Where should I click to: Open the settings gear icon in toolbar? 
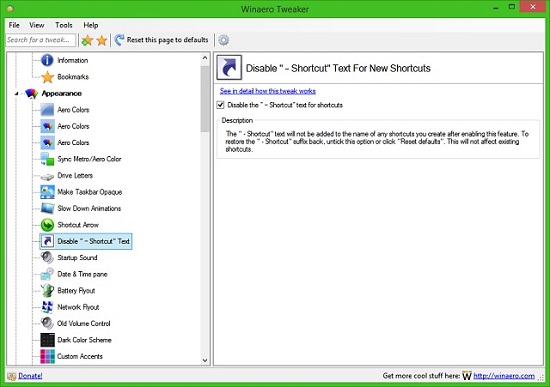[223, 40]
